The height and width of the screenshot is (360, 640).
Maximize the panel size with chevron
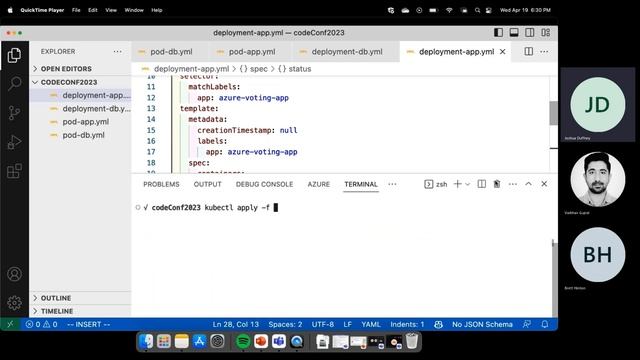click(x=528, y=184)
